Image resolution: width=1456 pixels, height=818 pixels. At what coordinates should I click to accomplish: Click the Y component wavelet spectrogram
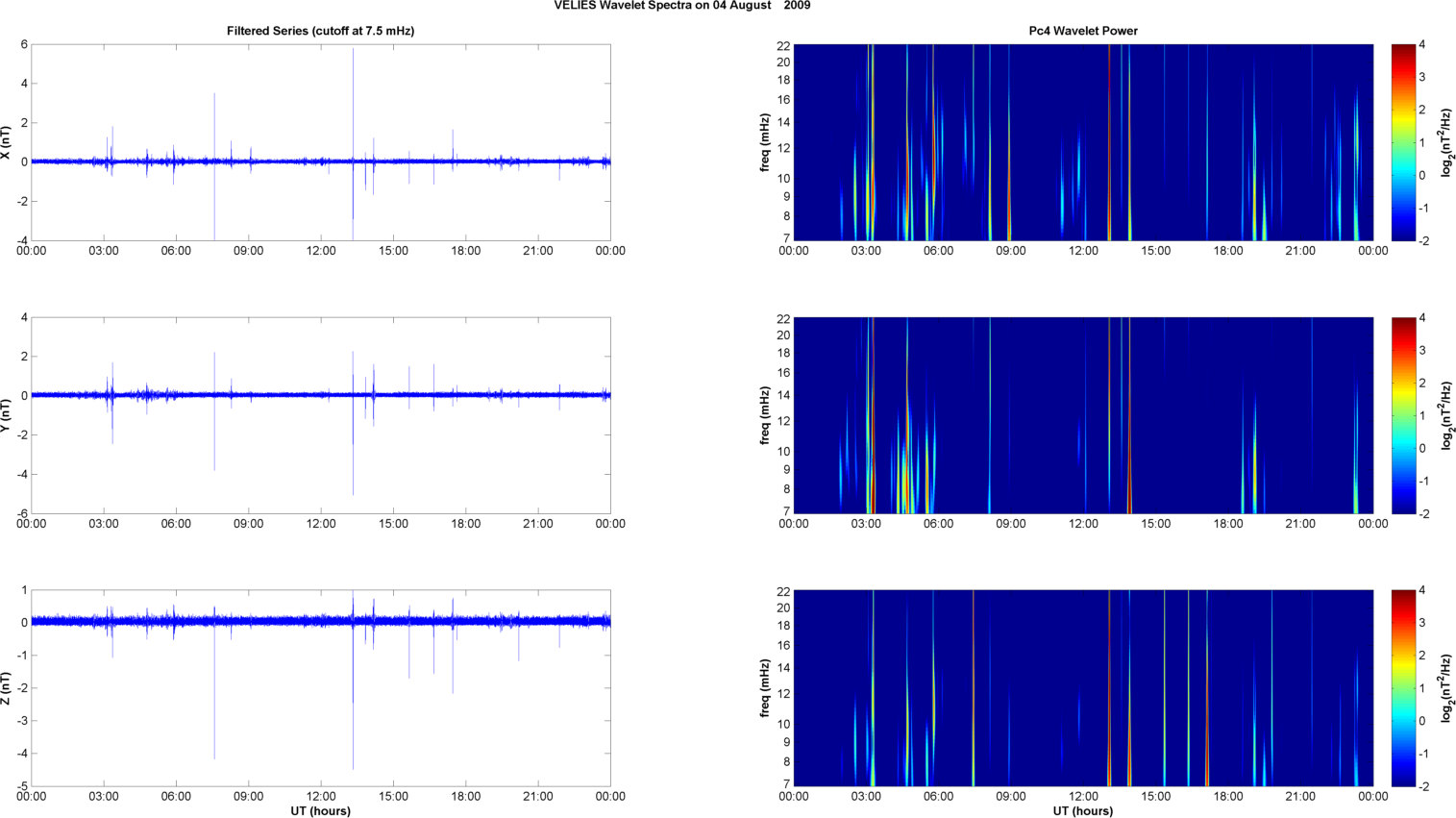click(1083, 415)
